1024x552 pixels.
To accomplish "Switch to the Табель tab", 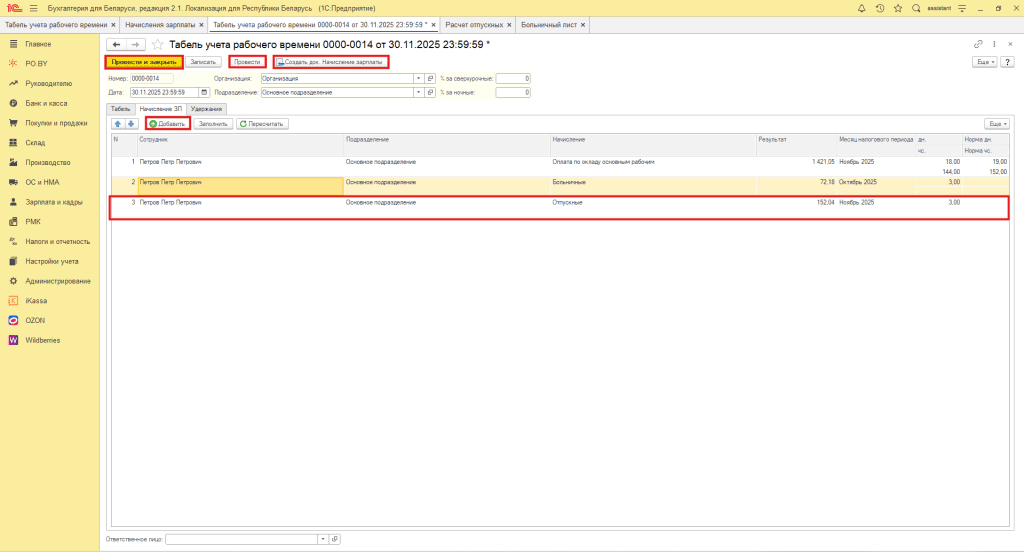I will coord(120,108).
